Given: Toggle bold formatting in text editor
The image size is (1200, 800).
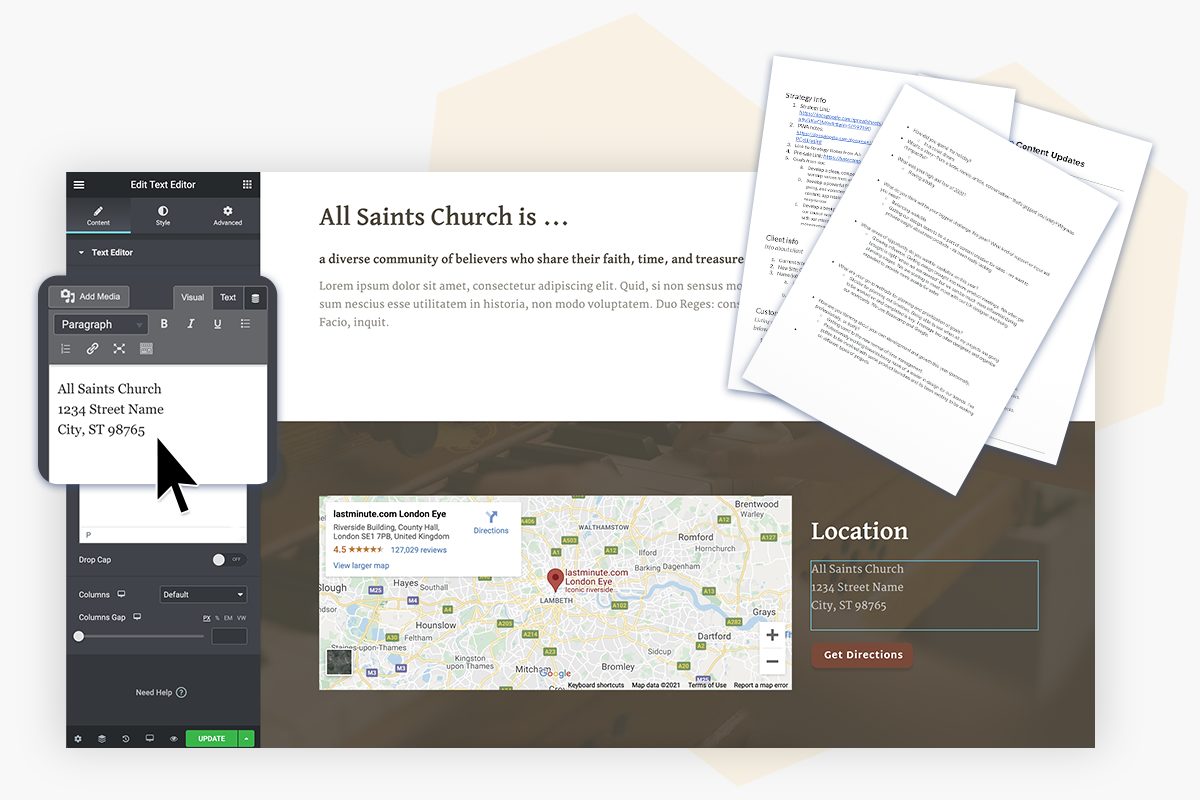Looking at the screenshot, I should point(164,324).
